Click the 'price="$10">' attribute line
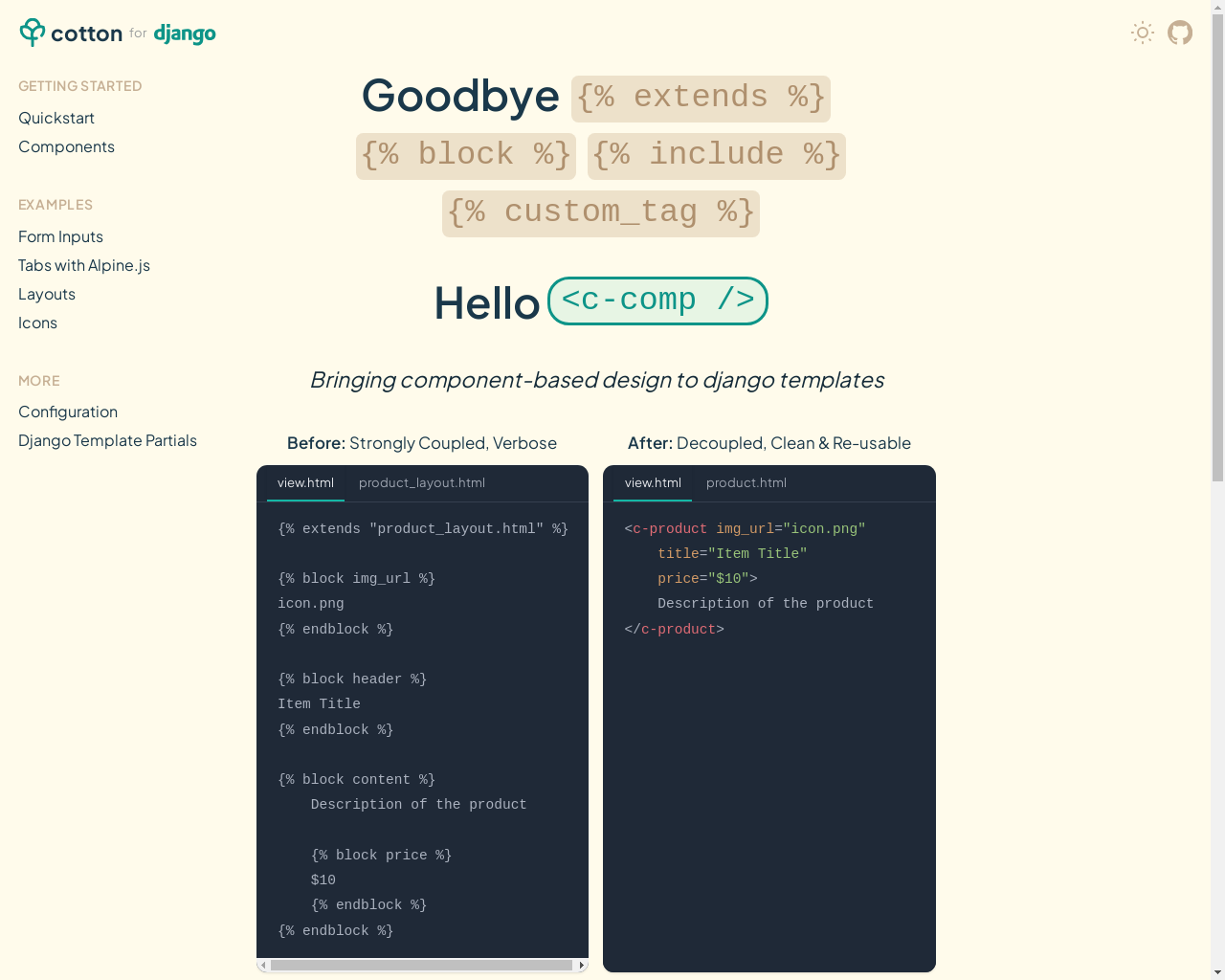Image resolution: width=1225 pixels, height=980 pixels. (x=707, y=579)
